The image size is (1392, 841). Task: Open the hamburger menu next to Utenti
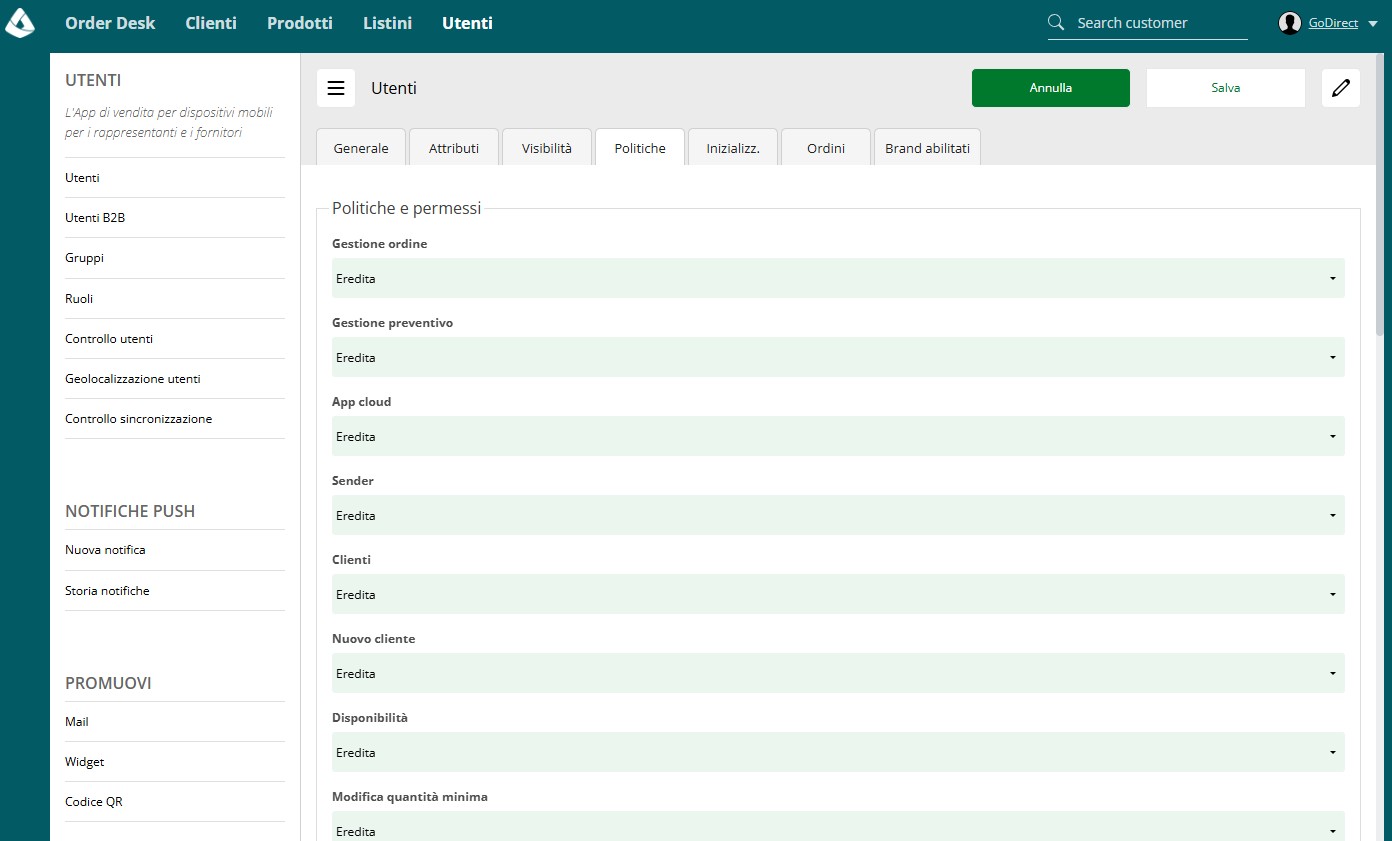click(336, 88)
